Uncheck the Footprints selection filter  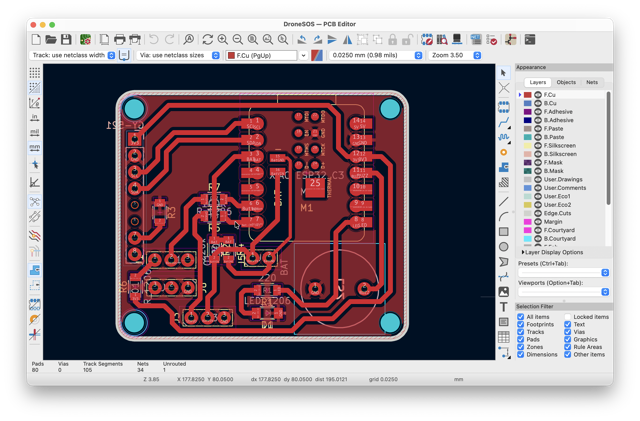[521, 324]
